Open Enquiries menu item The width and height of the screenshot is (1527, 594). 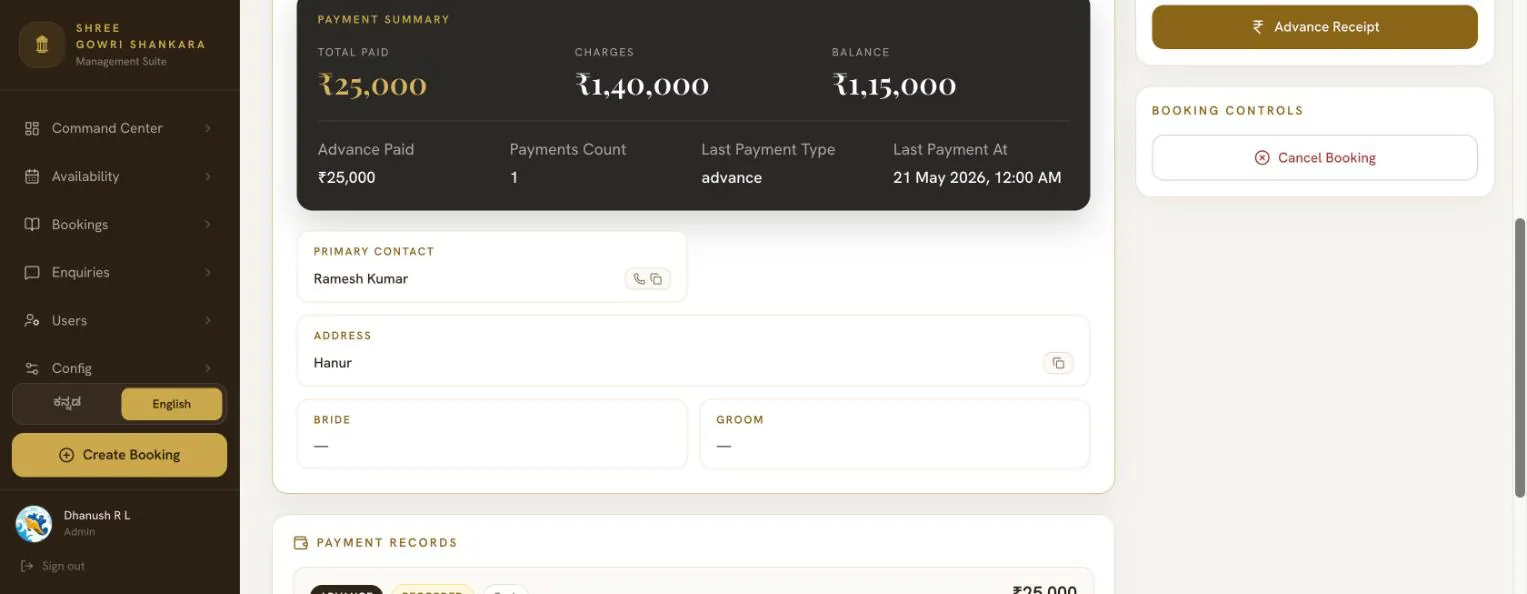point(119,272)
